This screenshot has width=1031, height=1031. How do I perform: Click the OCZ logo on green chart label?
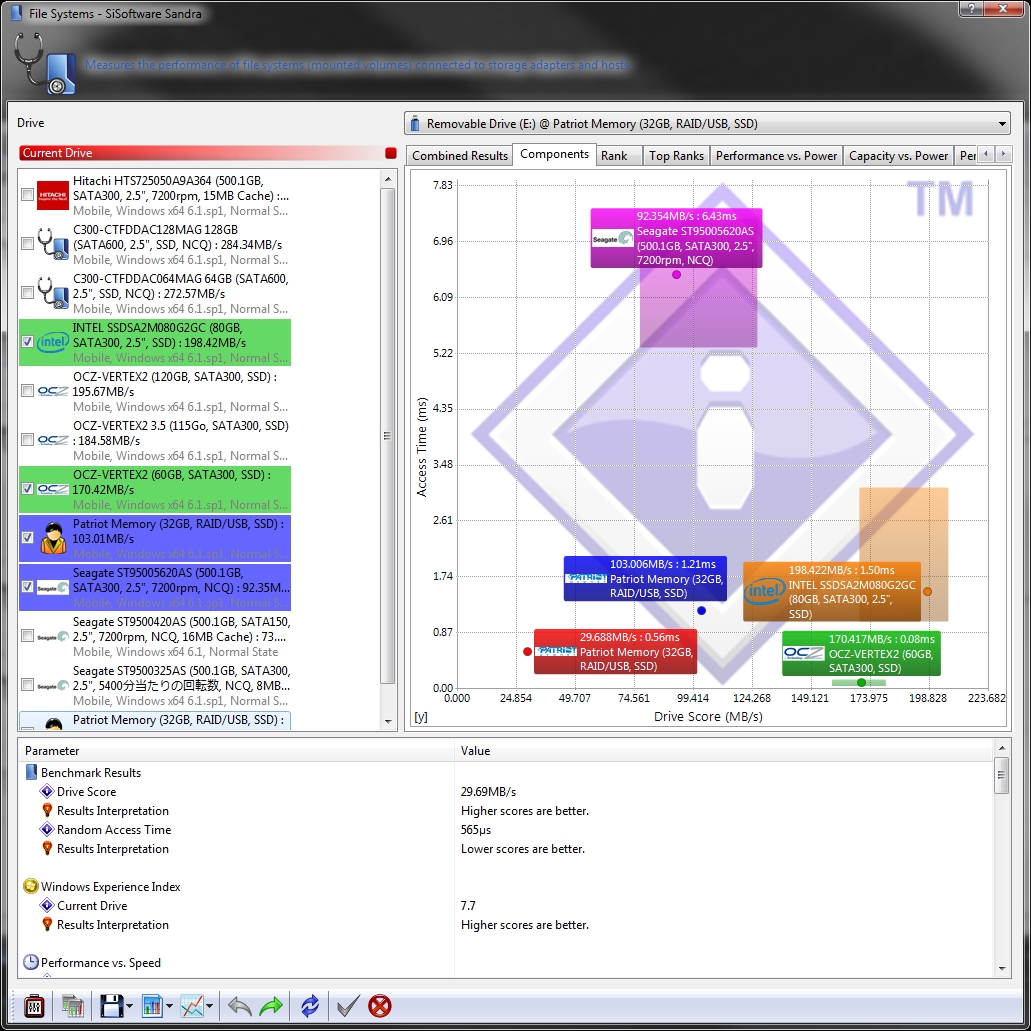(x=803, y=654)
